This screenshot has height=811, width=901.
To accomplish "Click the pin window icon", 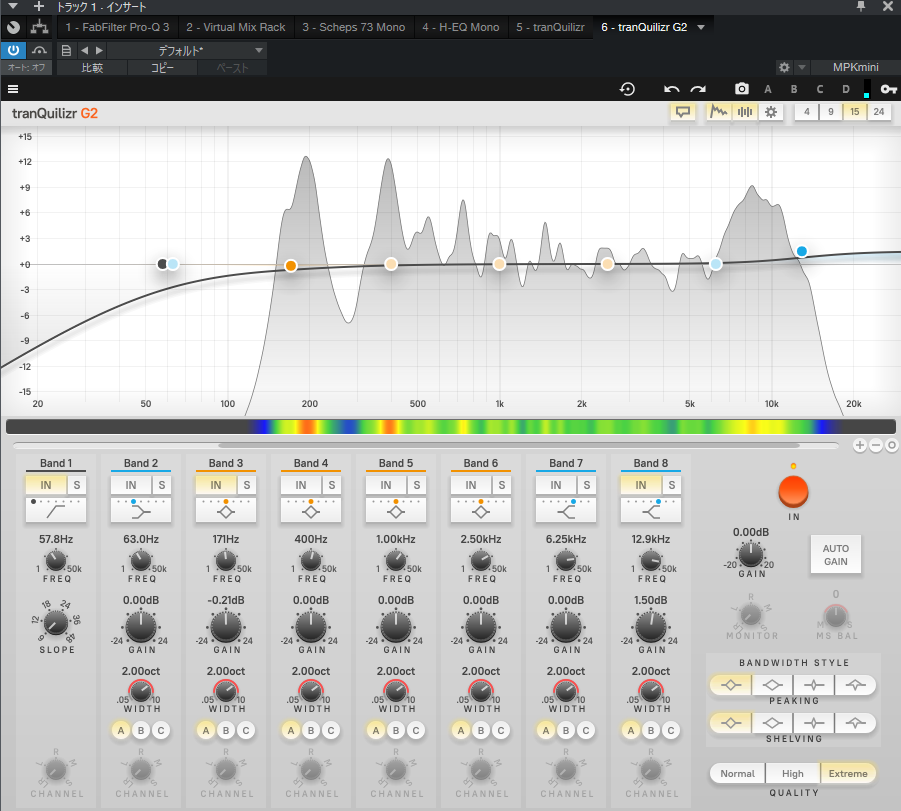I will point(860,6).
